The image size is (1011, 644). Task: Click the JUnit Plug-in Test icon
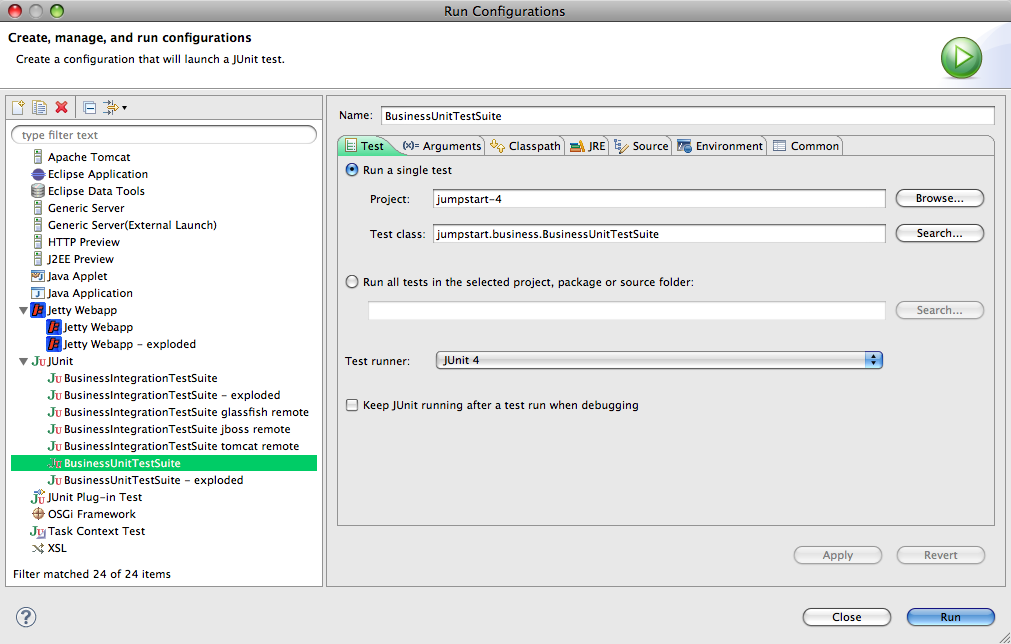[x=38, y=497]
